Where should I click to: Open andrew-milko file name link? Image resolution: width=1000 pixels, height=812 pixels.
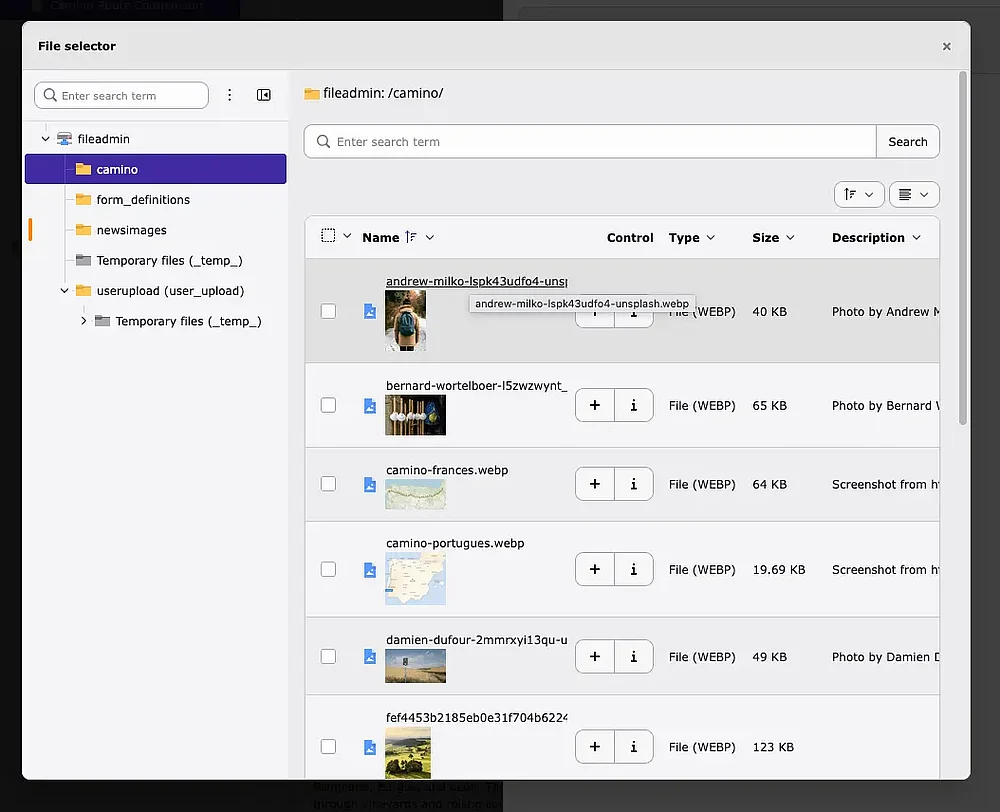476,281
